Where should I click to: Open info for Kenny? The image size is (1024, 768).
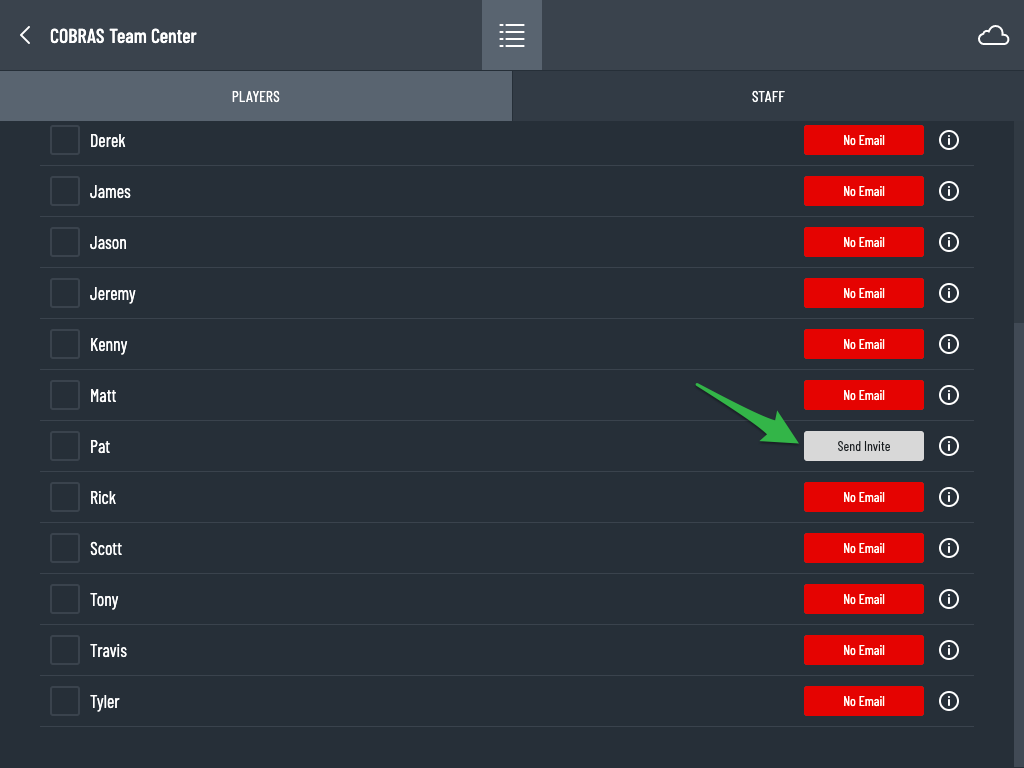click(x=949, y=344)
